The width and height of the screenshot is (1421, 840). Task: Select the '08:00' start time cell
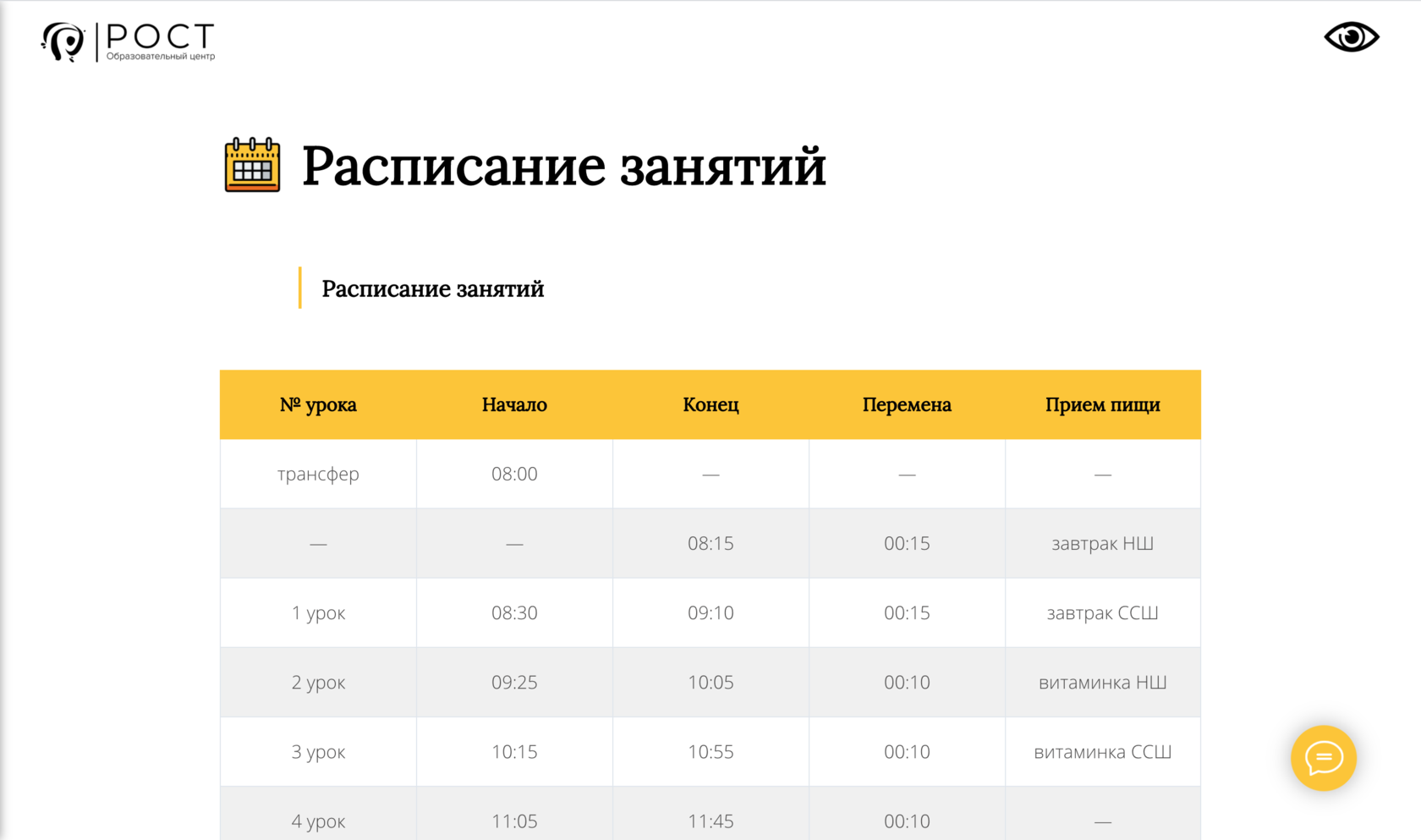click(514, 474)
